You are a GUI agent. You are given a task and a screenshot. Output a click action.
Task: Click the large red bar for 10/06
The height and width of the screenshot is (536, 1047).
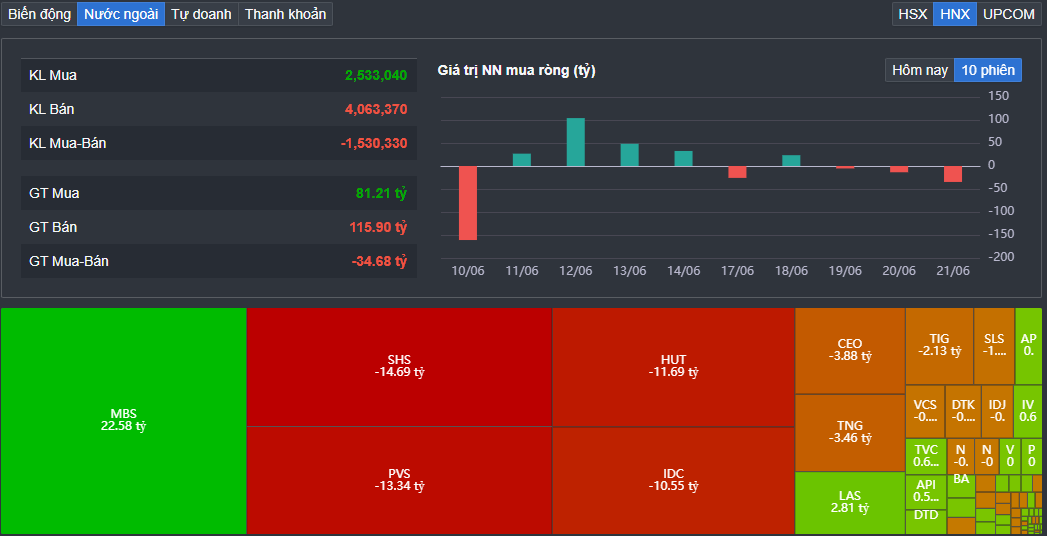tap(468, 203)
